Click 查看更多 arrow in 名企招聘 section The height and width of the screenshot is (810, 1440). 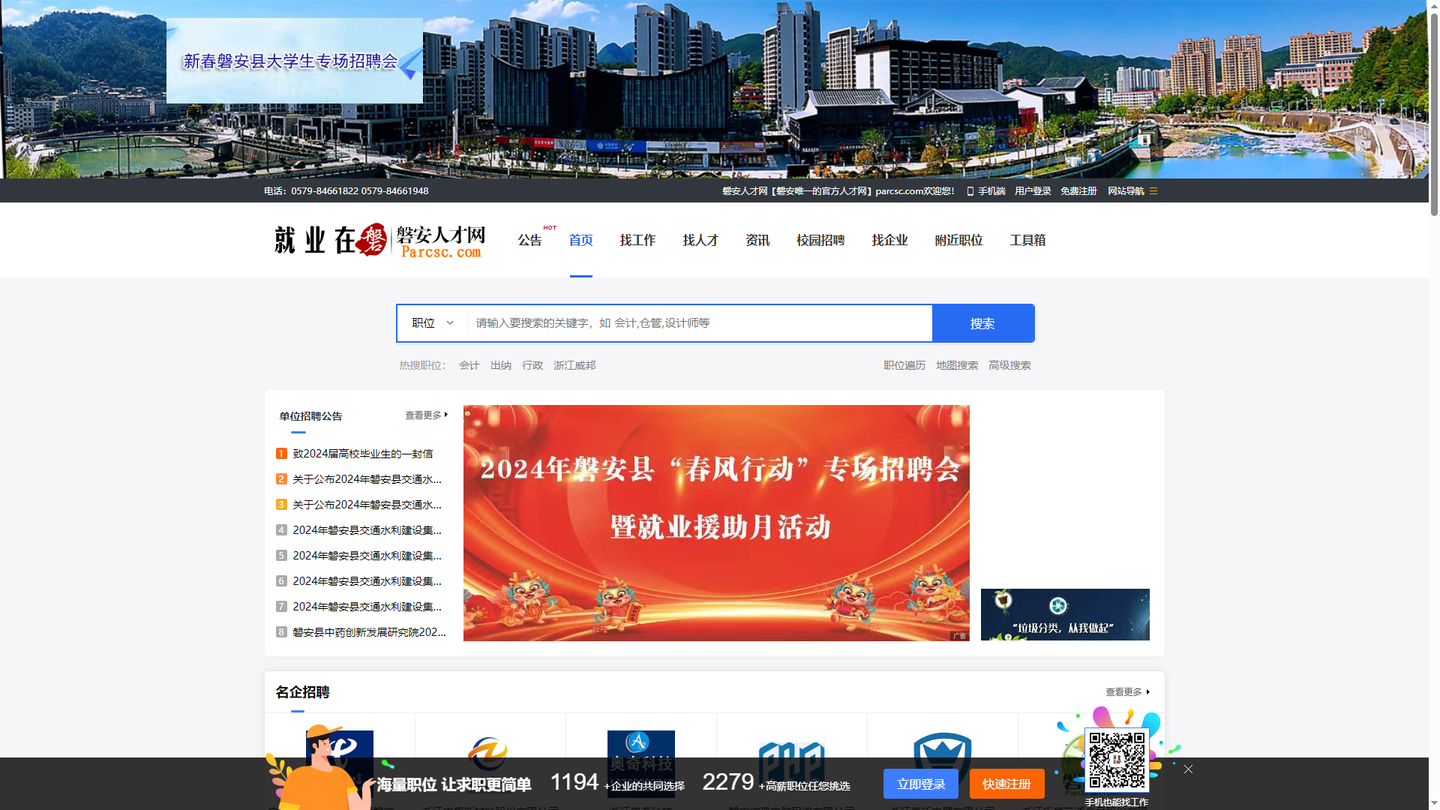(1128, 692)
